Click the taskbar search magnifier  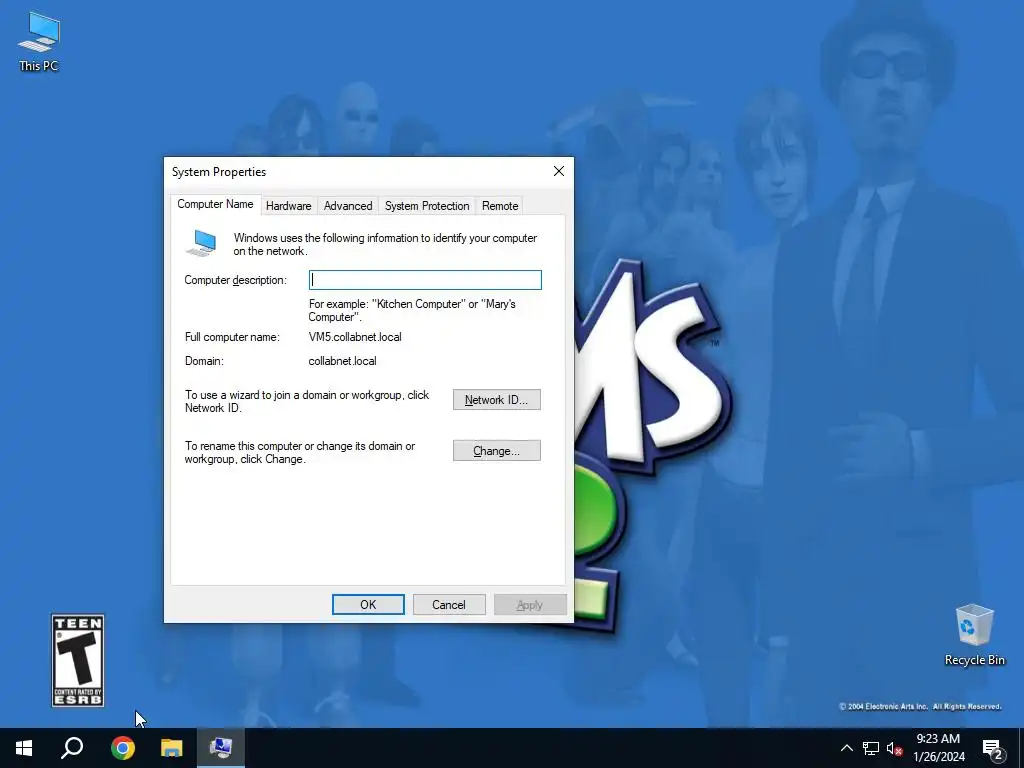[x=72, y=748]
